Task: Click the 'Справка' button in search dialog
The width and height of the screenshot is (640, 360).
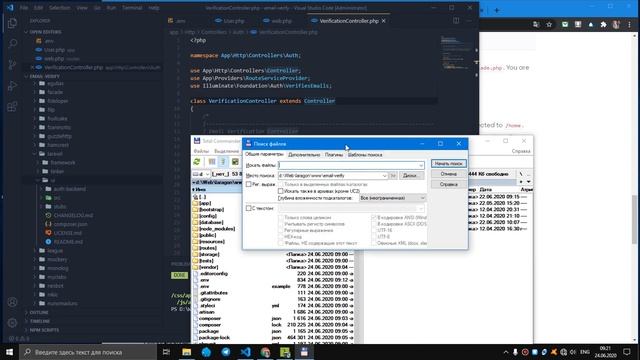Action: point(448,184)
